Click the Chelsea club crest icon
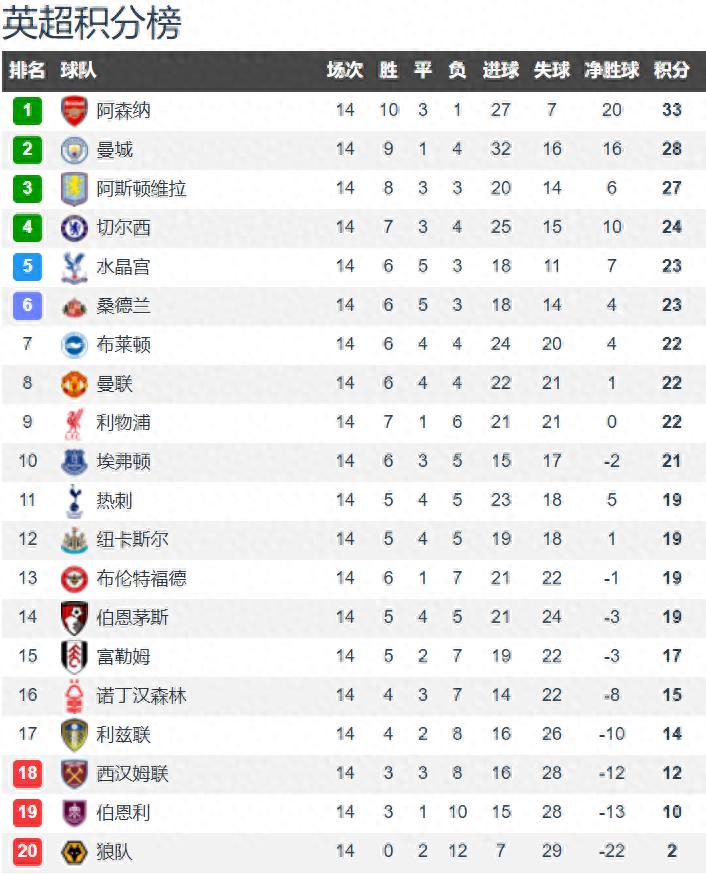Screen dimensions: 706x875 point(74,227)
